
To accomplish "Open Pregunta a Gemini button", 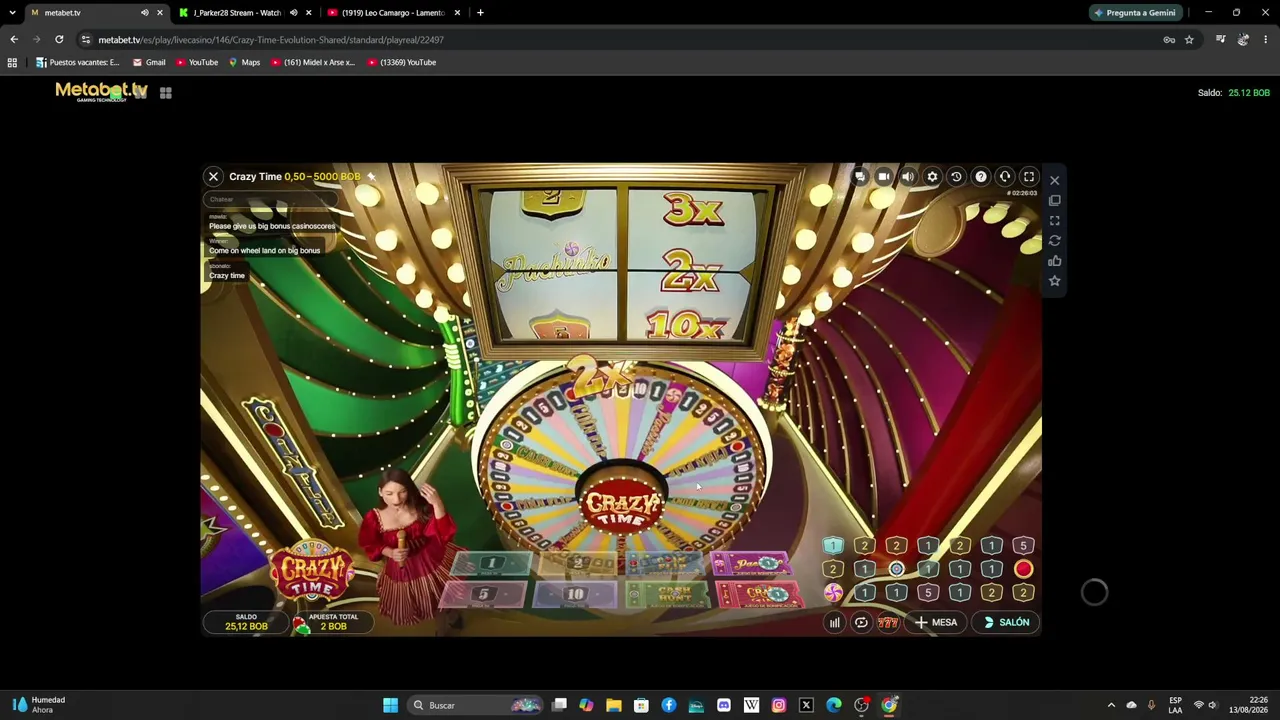I will (1135, 13).
